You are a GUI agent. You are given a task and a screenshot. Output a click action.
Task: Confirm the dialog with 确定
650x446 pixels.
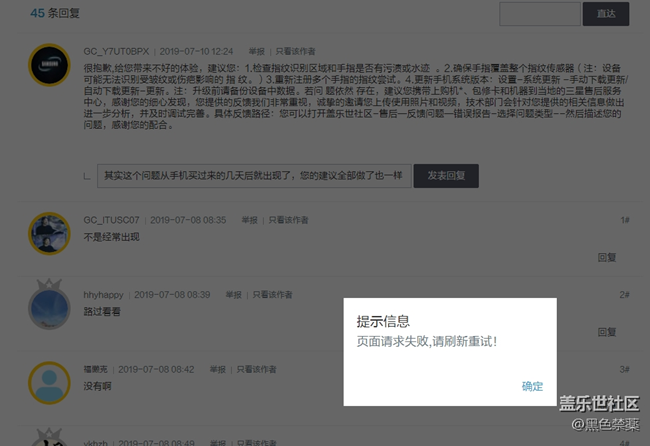click(532, 386)
